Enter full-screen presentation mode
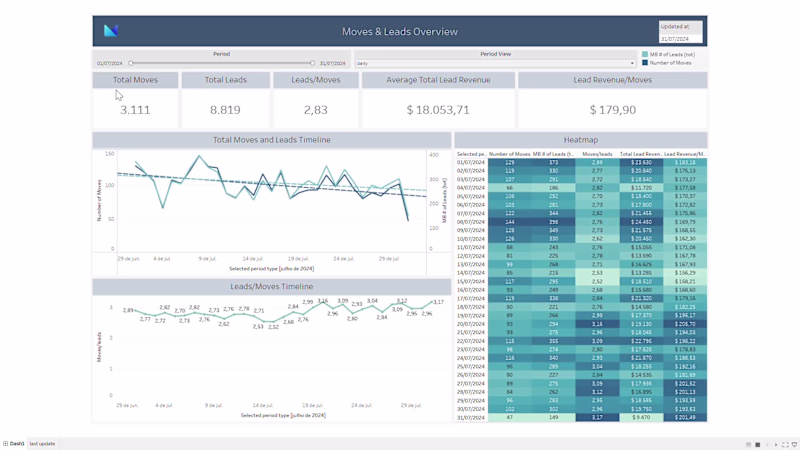Image resolution: width=800 pixels, height=450 pixels. (785, 445)
